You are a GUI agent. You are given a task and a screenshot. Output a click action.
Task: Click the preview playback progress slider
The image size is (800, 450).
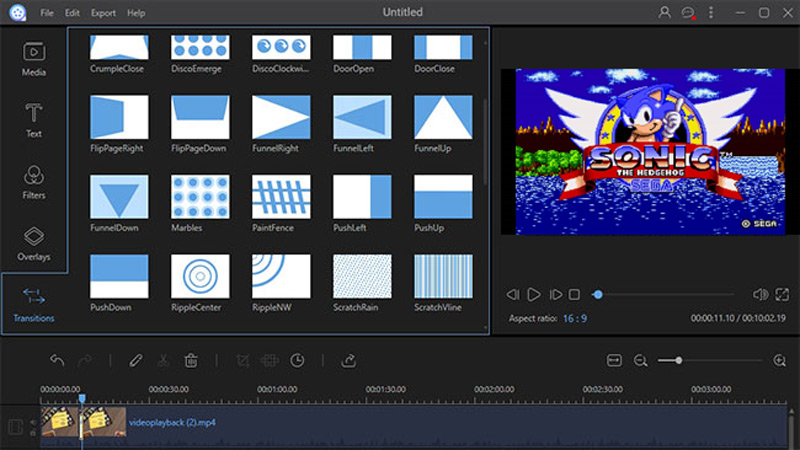663,294
